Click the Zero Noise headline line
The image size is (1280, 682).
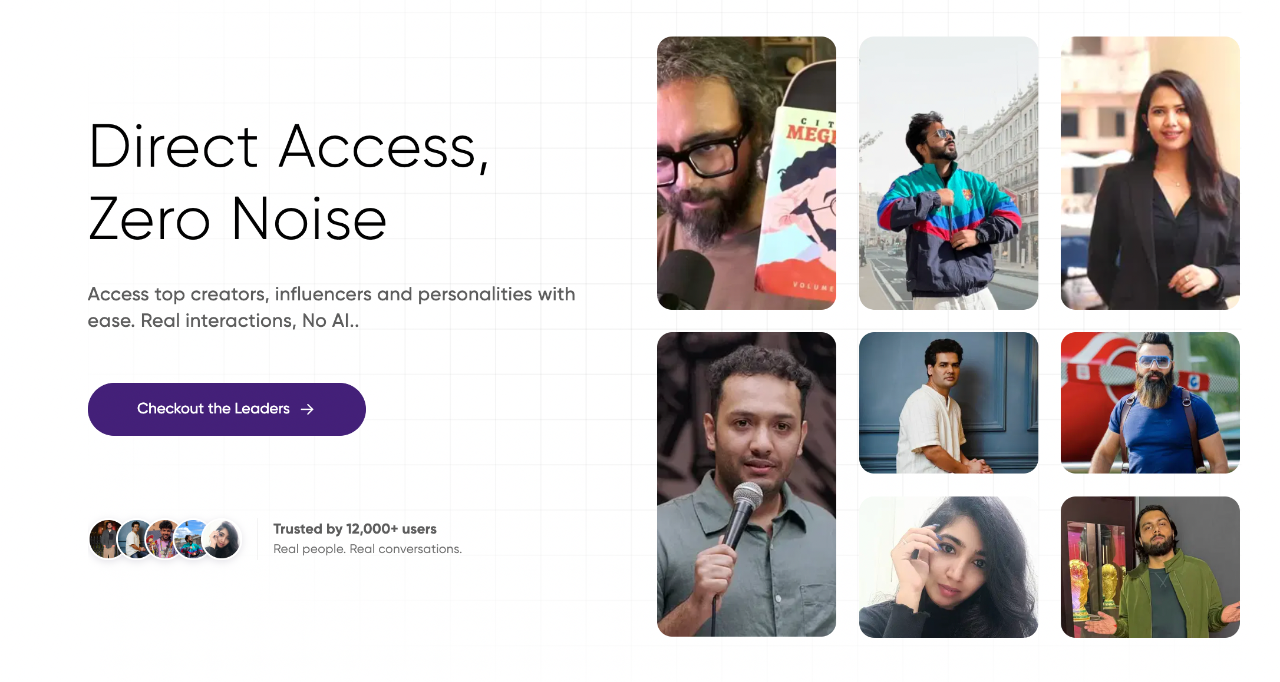[238, 219]
